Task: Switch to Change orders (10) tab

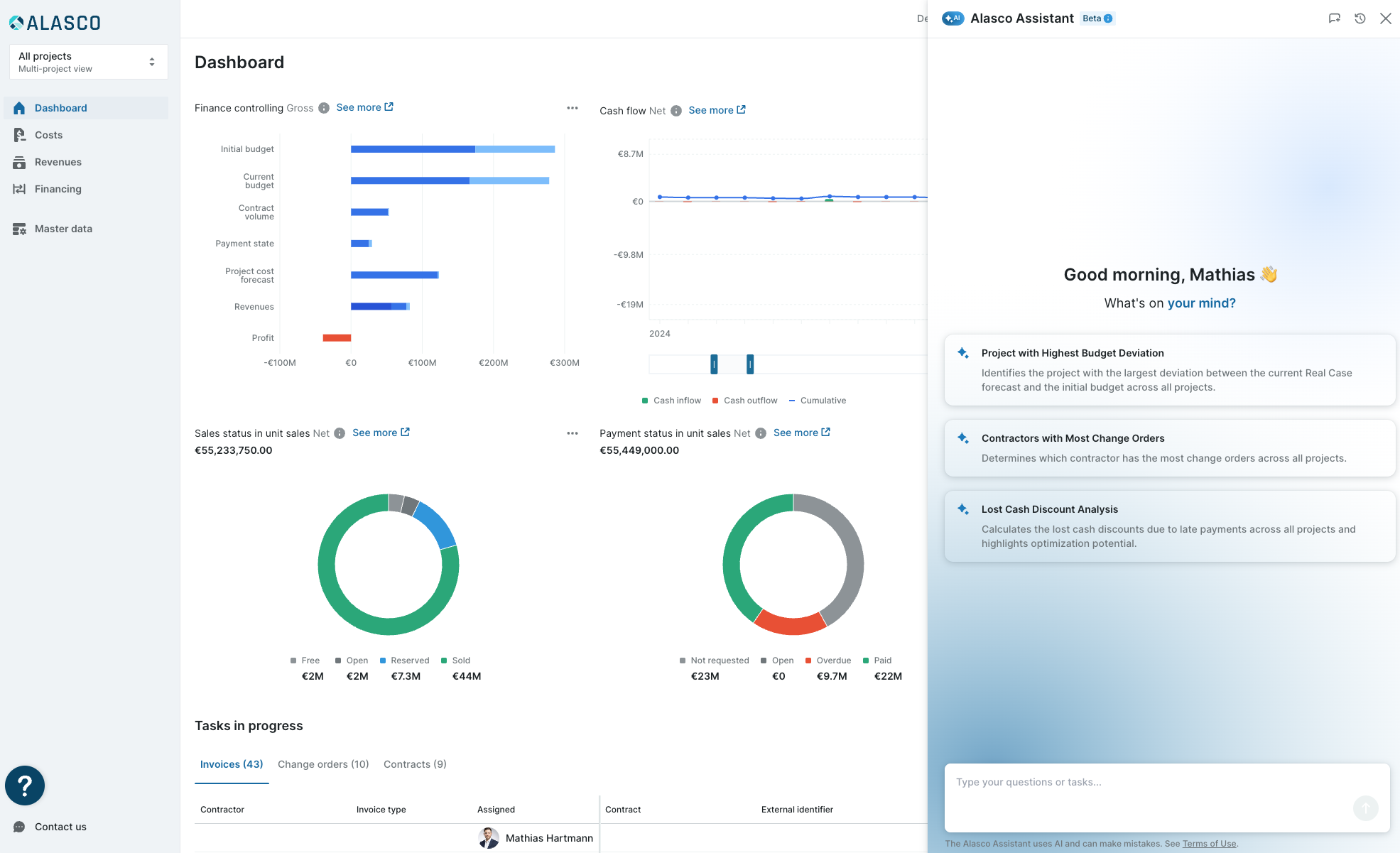Action: click(x=323, y=764)
